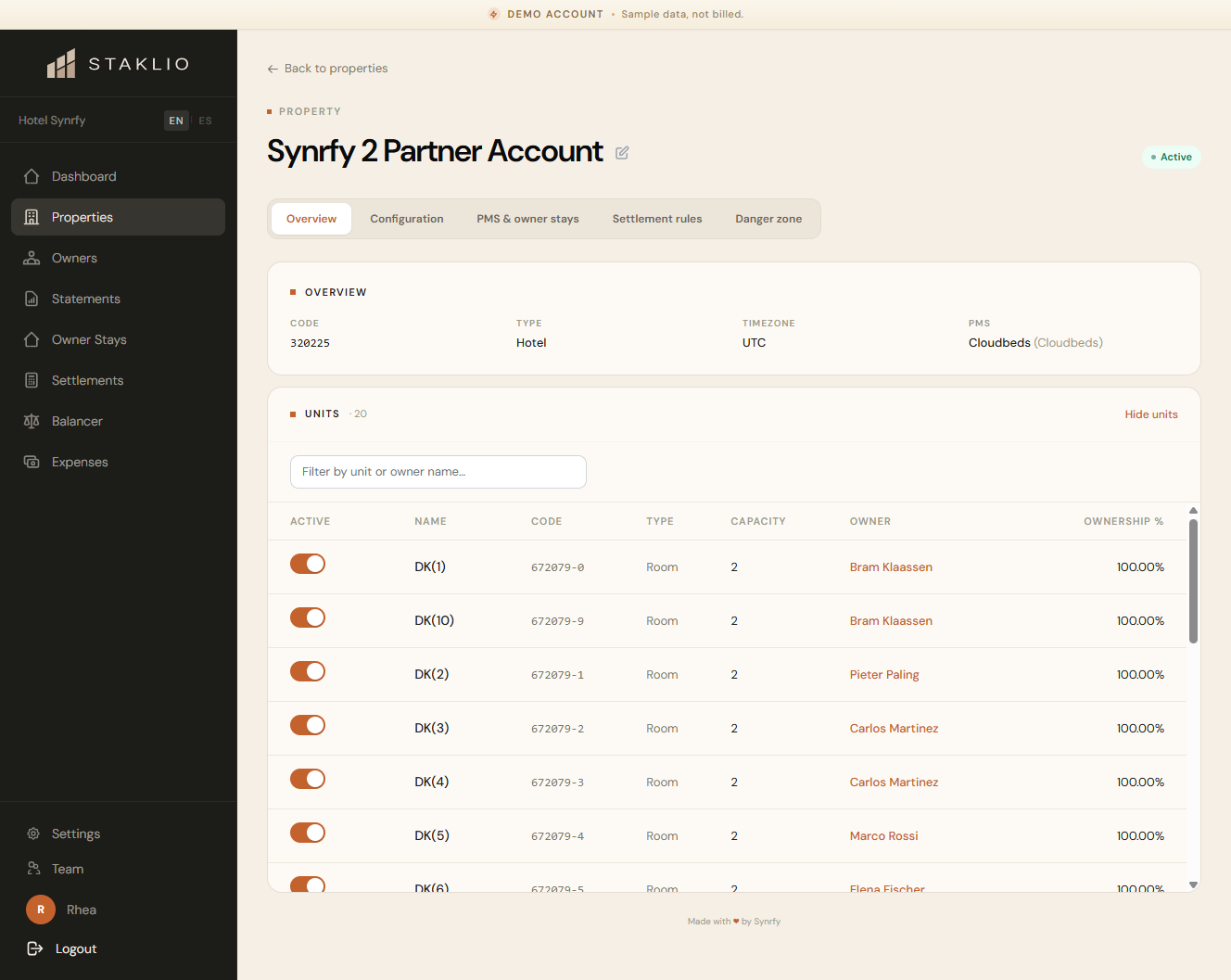Toggle active switch for DK(4)

point(308,779)
